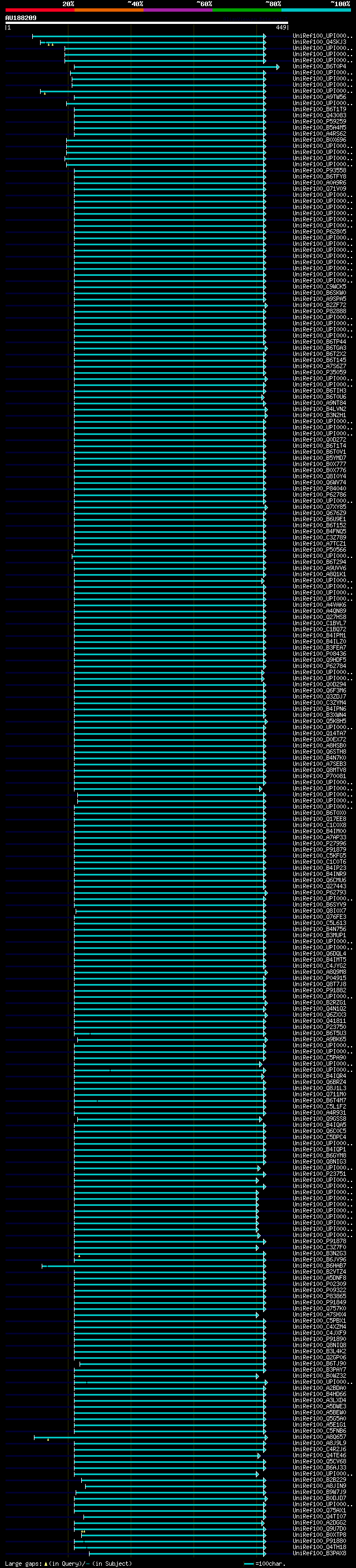Open hit UniRef100_A9TW56
This screenshot has height=1568, width=356.
[319, 97]
